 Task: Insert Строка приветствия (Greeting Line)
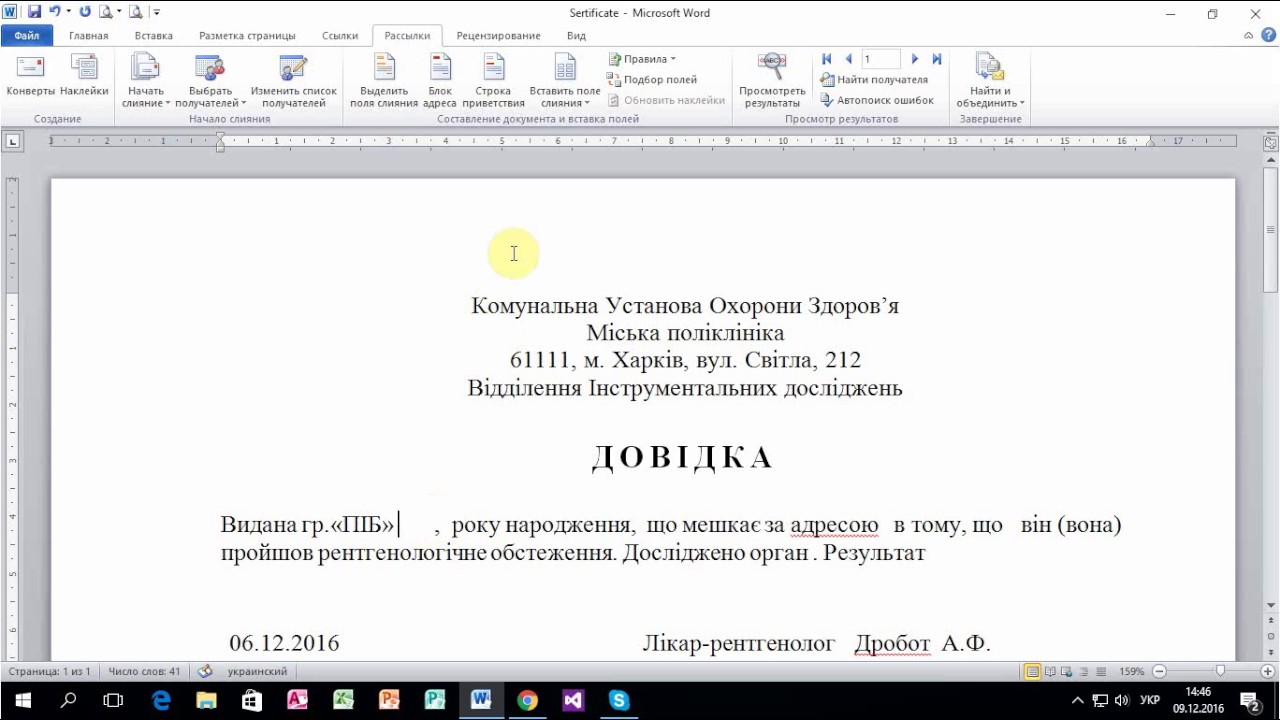click(494, 81)
